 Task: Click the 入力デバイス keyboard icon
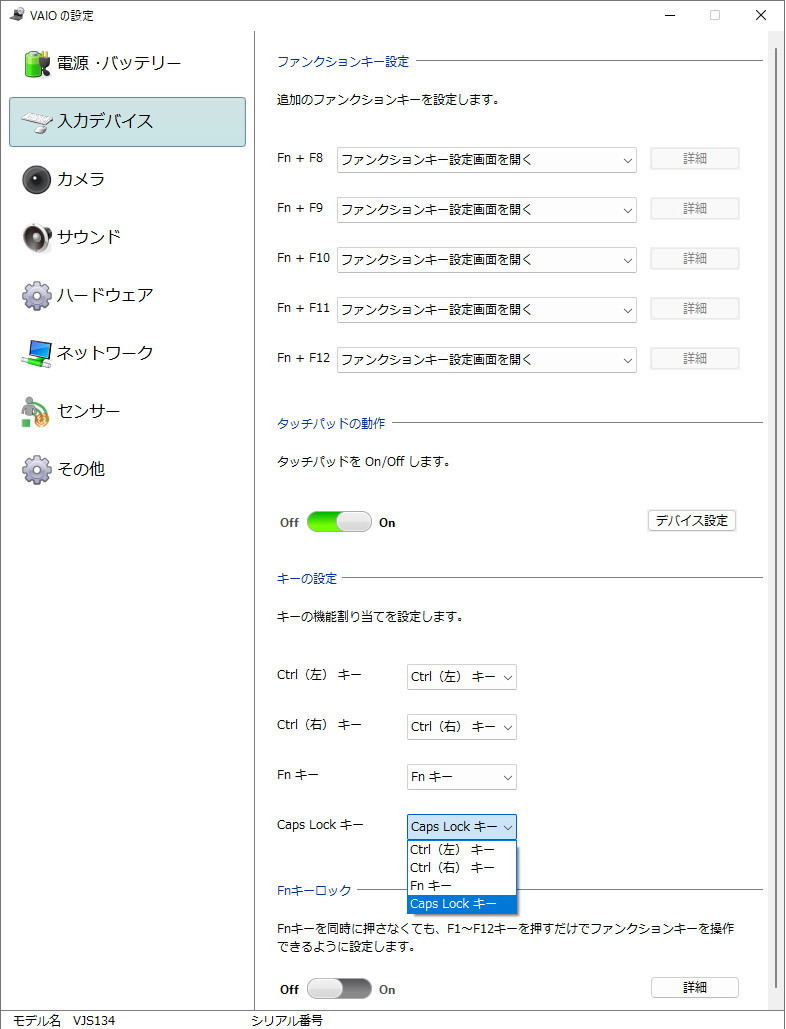click(x=37, y=121)
